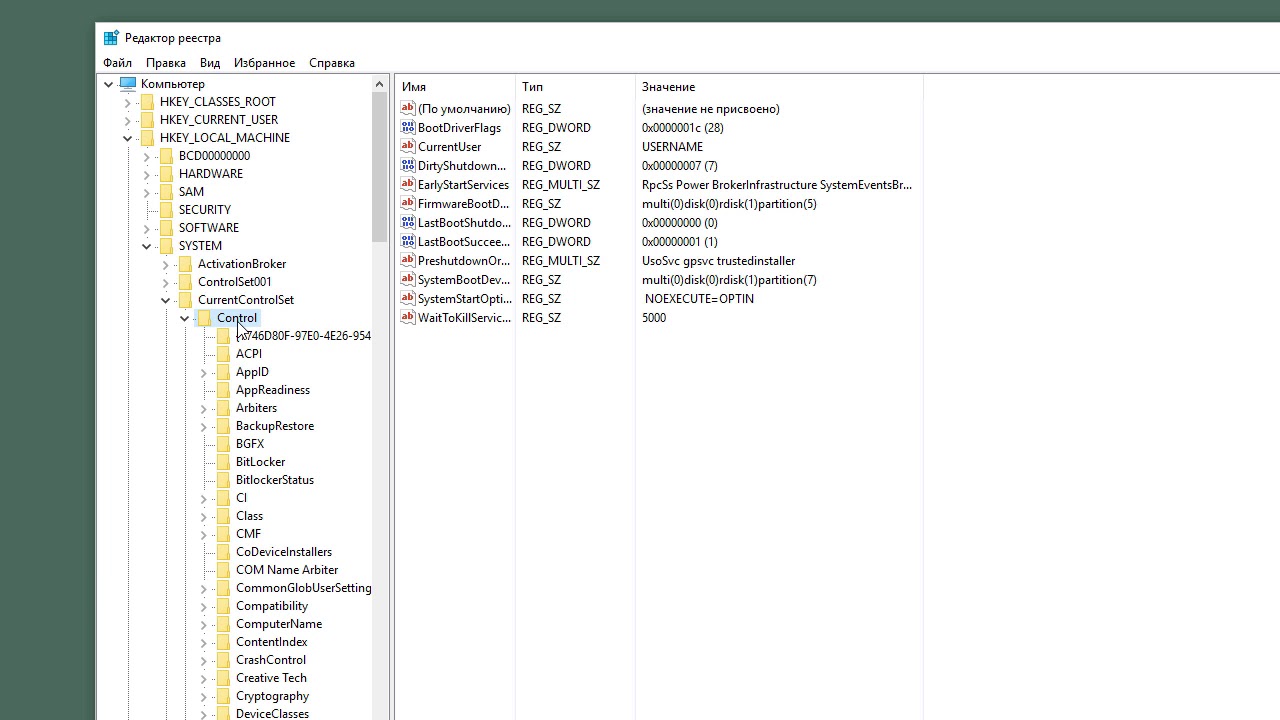This screenshot has width=1280, height=720.
Task: Expand the ControlSet001 key
Action: click(165, 282)
